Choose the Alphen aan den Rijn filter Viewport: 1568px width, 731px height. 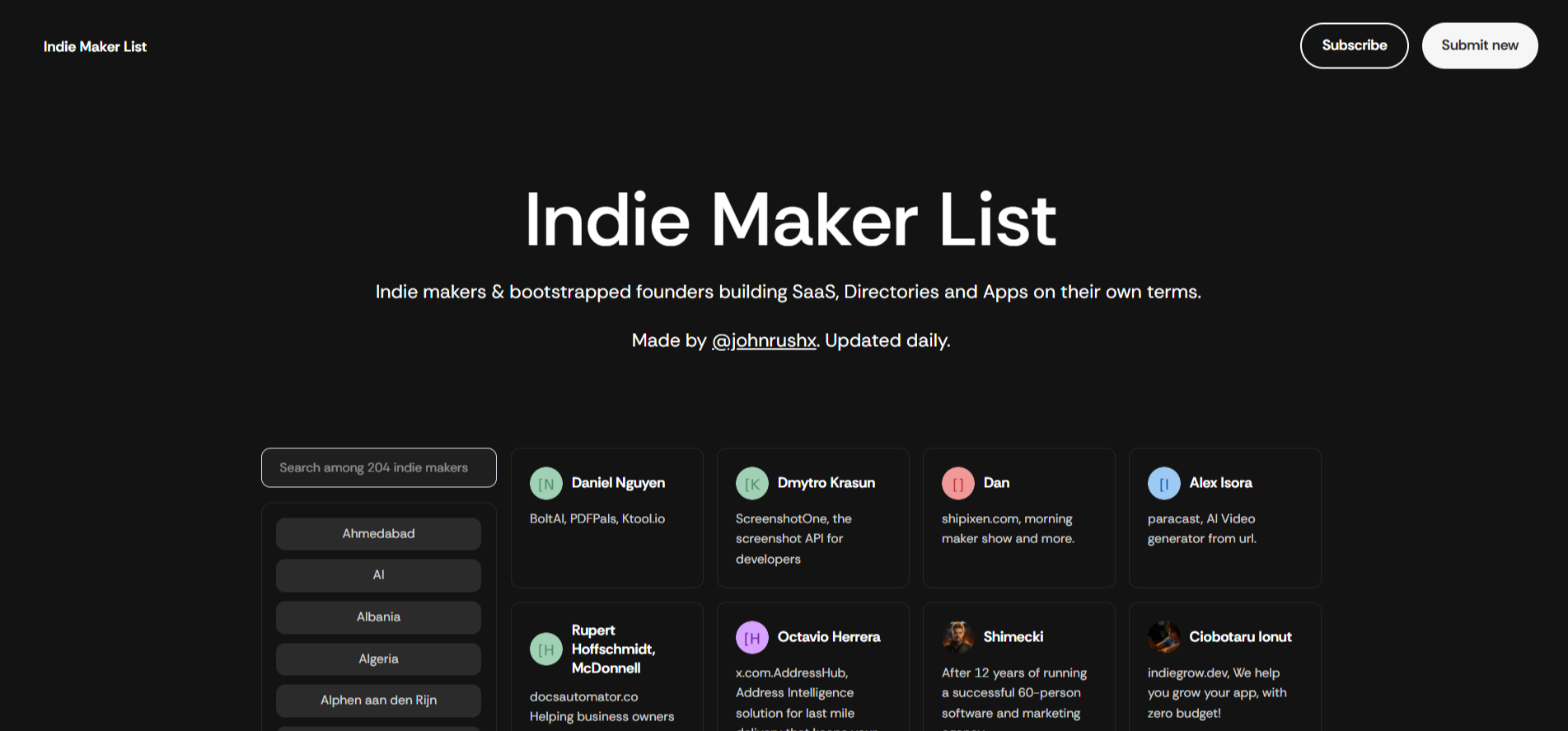[378, 701]
